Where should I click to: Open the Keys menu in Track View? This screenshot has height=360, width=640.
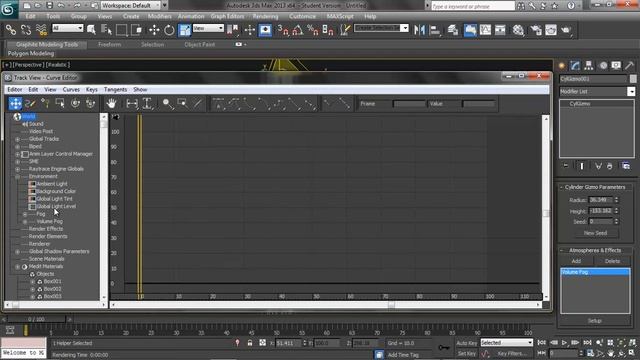(x=91, y=89)
